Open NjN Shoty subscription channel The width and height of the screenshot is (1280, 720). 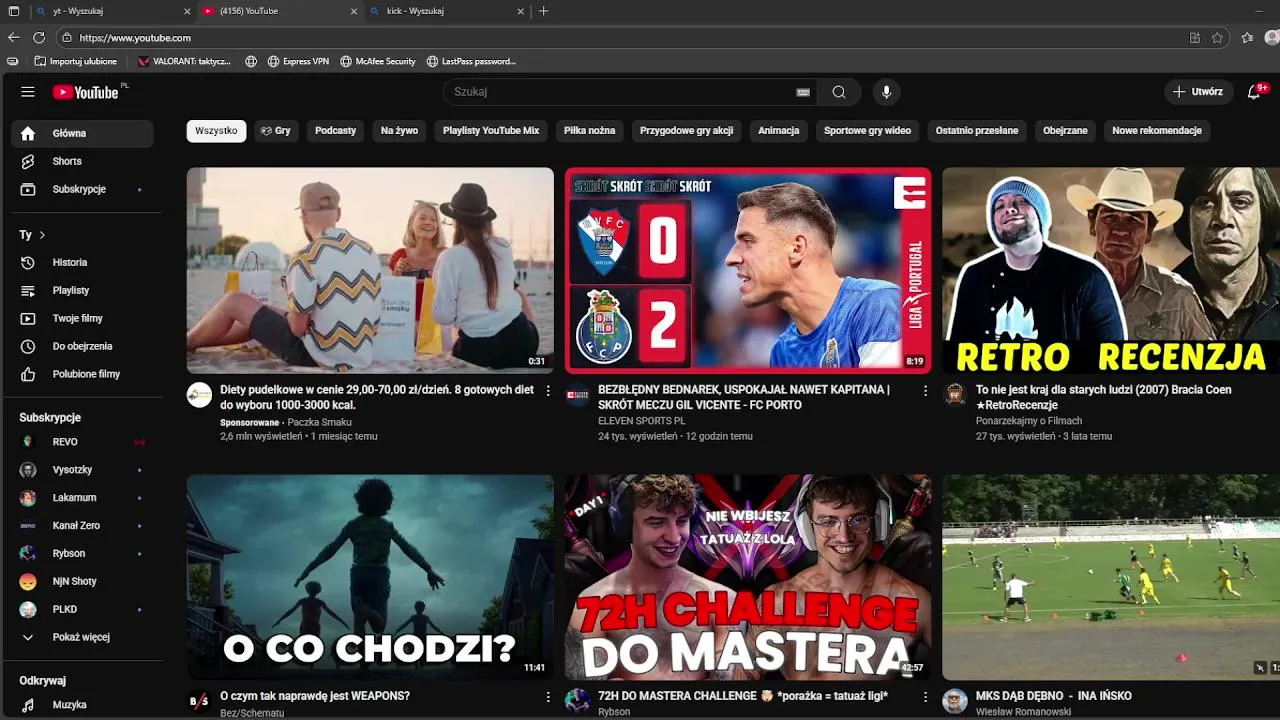82,581
